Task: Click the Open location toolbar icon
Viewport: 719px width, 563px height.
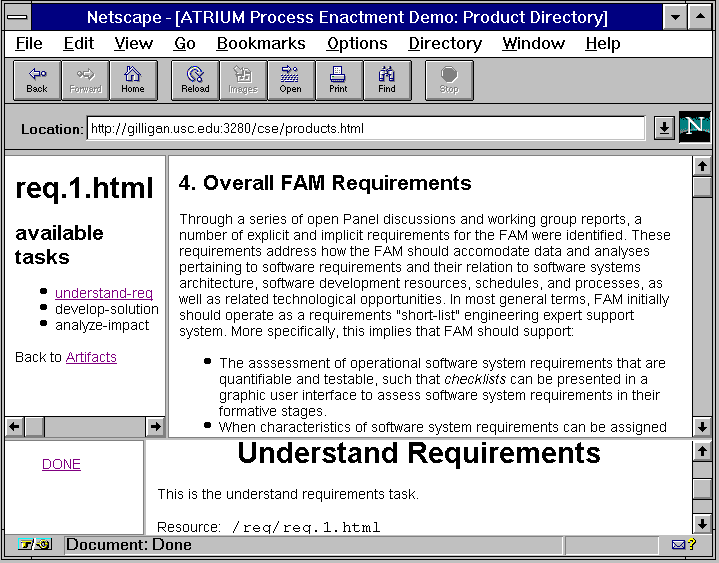Action: (x=290, y=80)
